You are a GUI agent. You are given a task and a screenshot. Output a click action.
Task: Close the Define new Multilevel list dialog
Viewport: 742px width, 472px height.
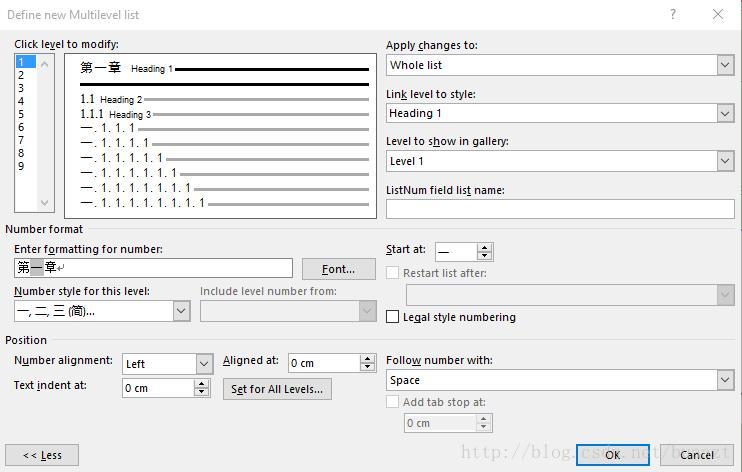(x=718, y=14)
